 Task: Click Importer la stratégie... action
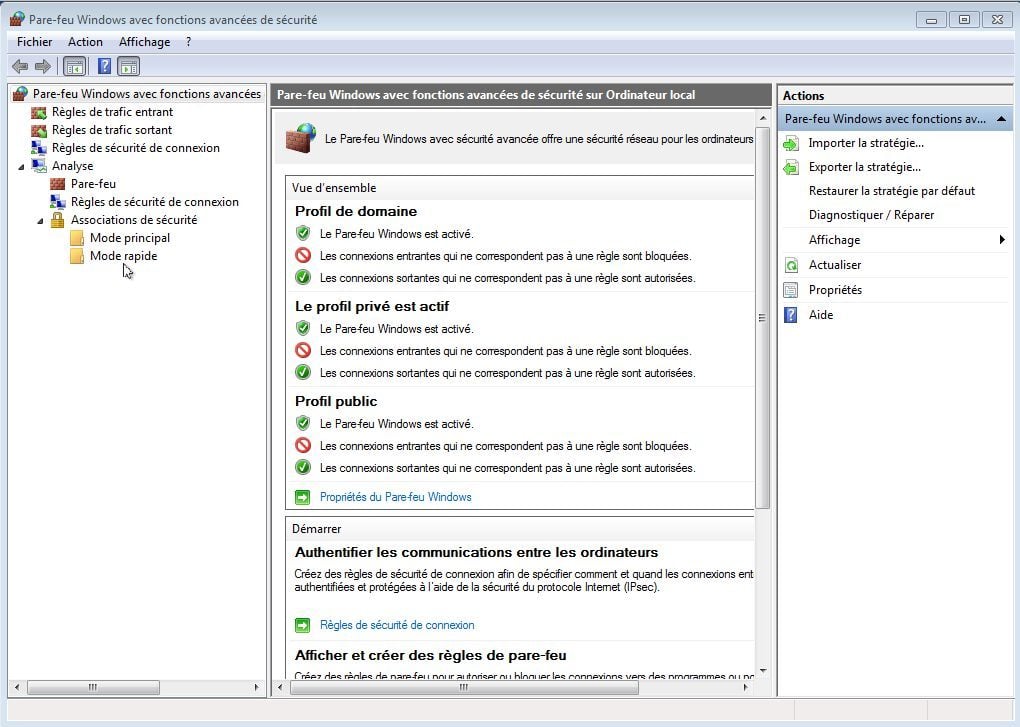click(866, 143)
